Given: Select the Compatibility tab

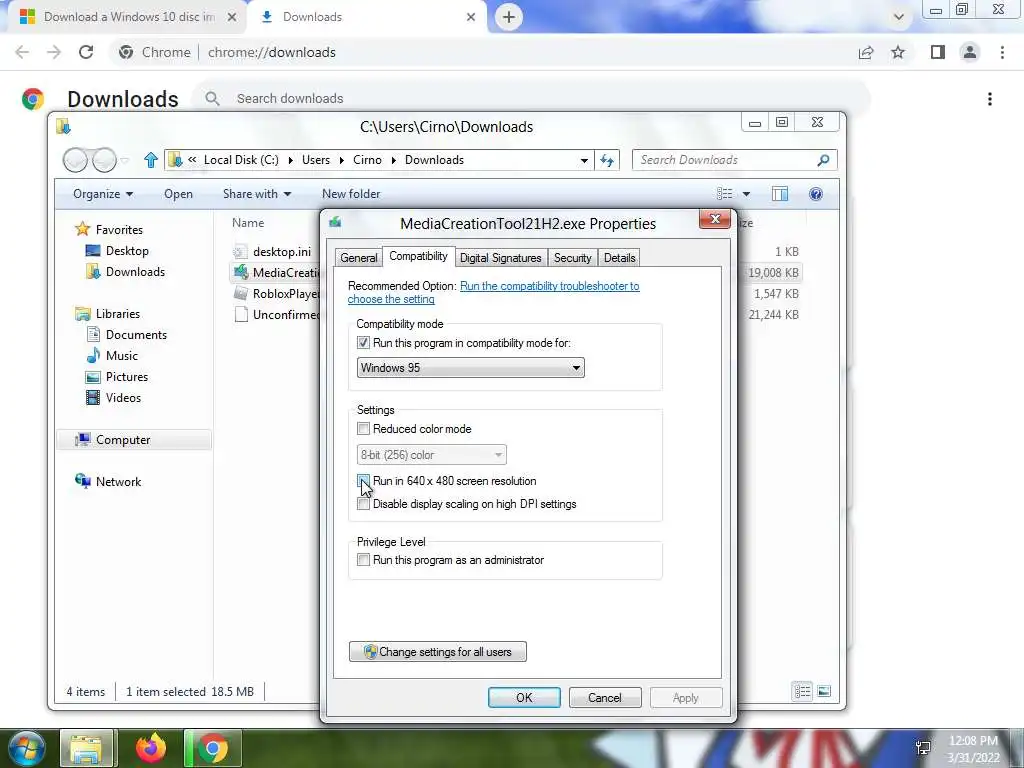Looking at the screenshot, I should [x=418, y=256].
